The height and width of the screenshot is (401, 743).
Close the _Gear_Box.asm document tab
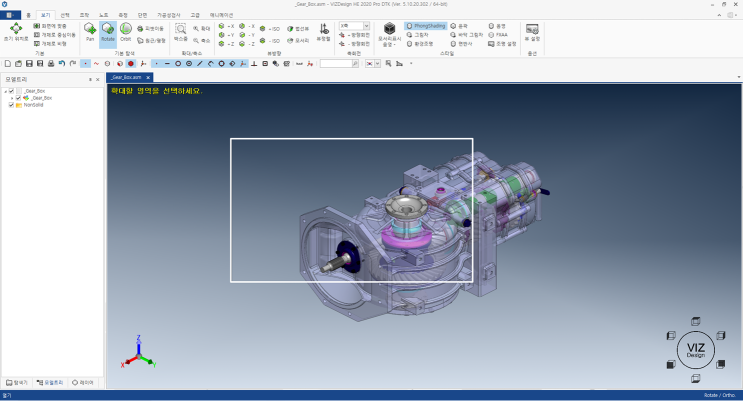[148, 77]
